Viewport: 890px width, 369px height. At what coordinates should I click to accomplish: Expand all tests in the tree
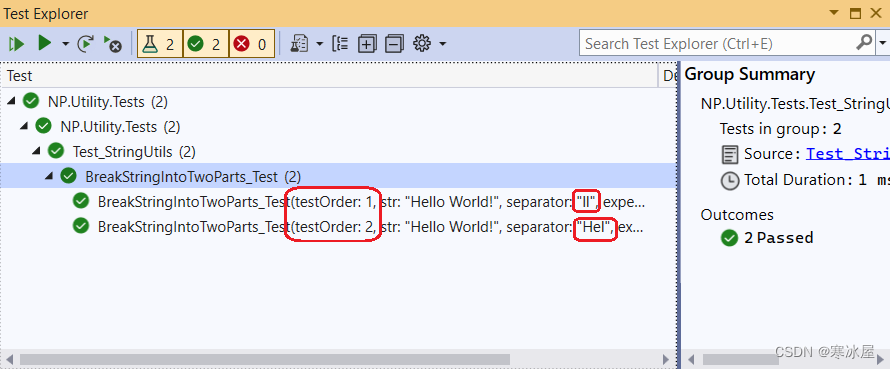pyautogui.click(x=367, y=44)
